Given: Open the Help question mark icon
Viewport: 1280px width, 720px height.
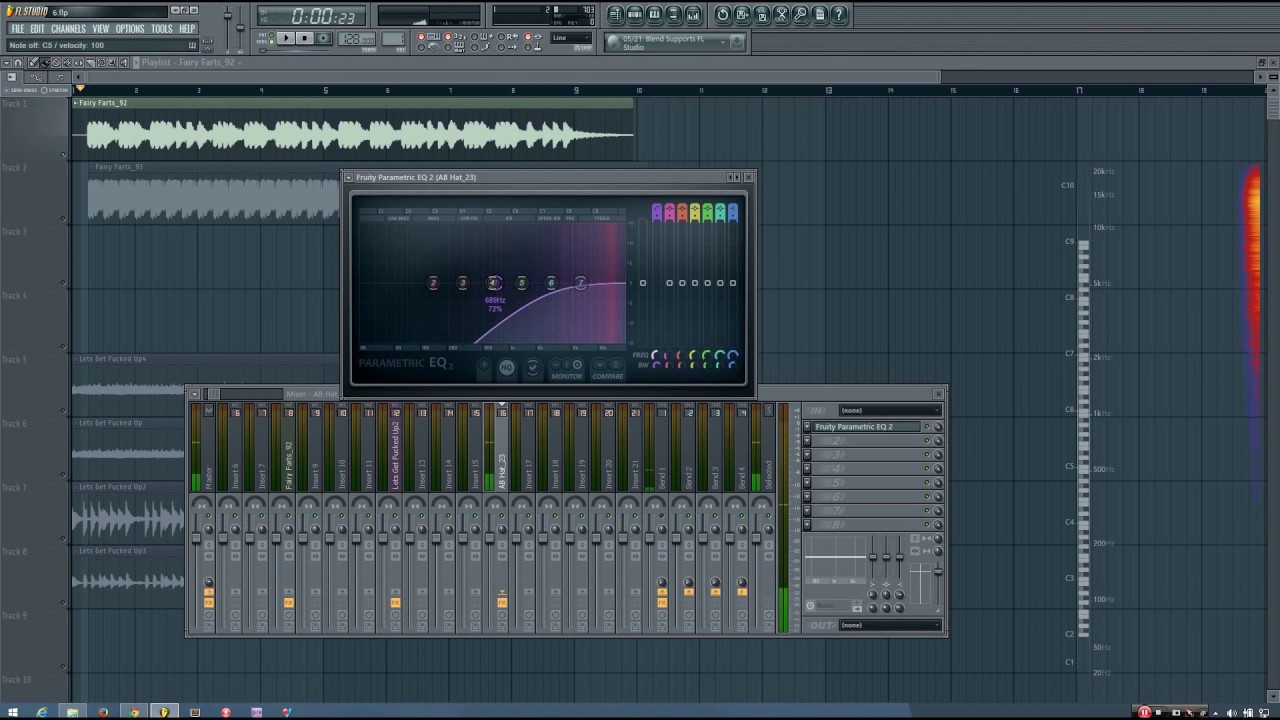Looking at the screenshot, I should 839,14.
